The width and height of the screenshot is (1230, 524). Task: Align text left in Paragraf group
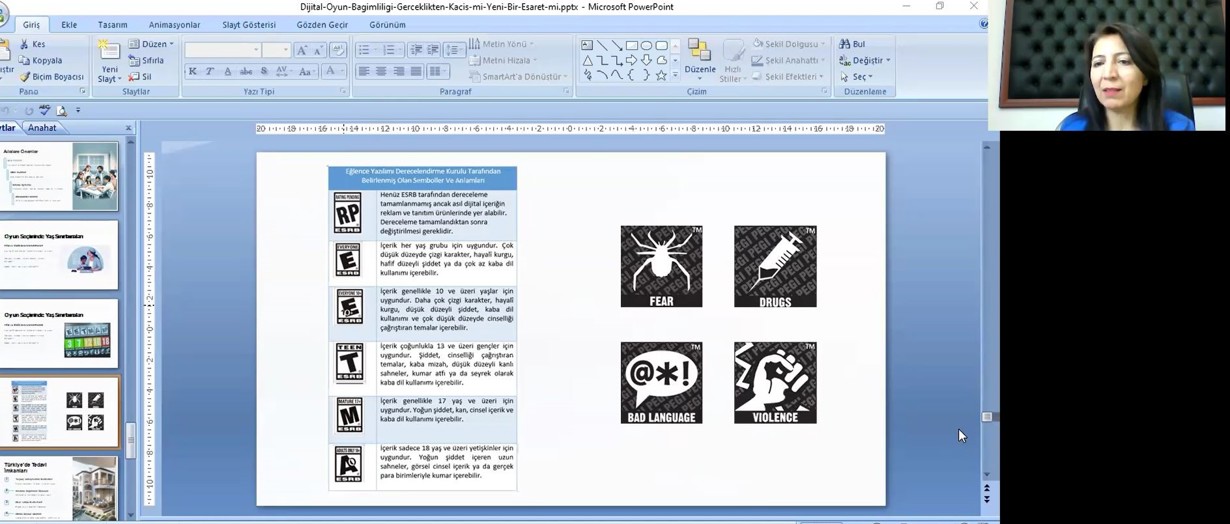pyautogui.click(x=364, y=72)
